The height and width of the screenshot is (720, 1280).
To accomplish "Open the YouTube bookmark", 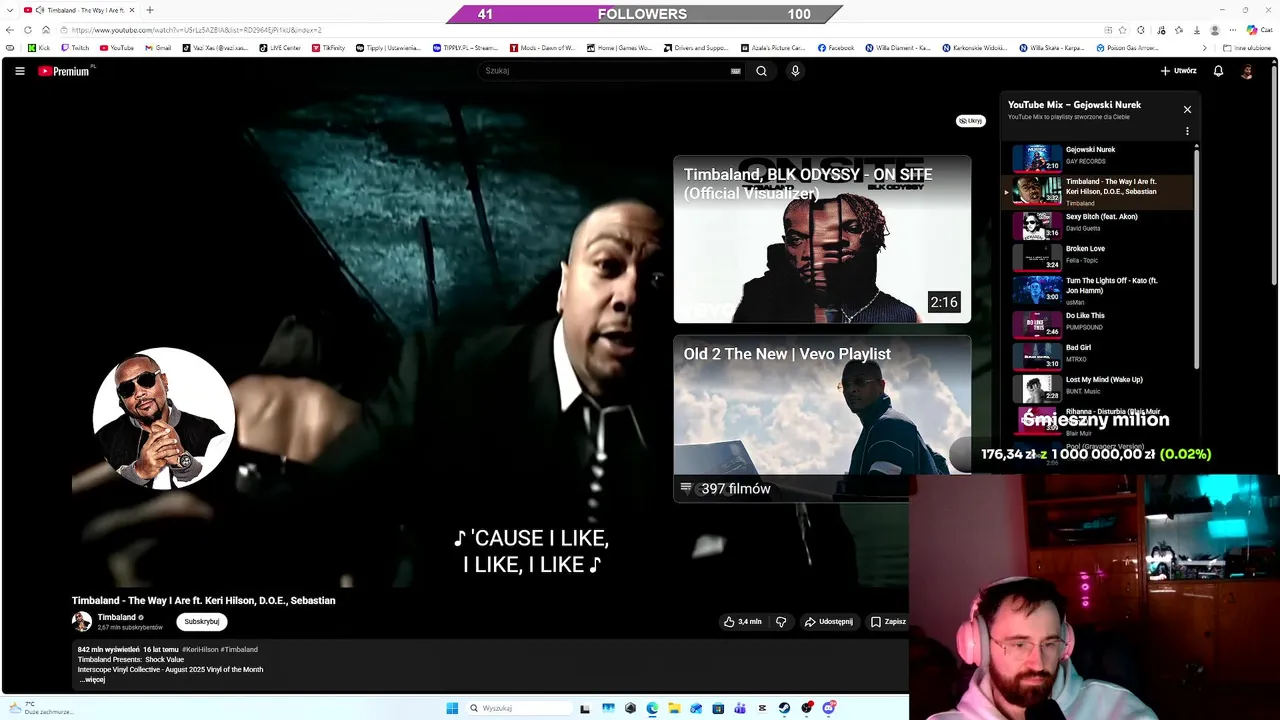I will (117, 48).
